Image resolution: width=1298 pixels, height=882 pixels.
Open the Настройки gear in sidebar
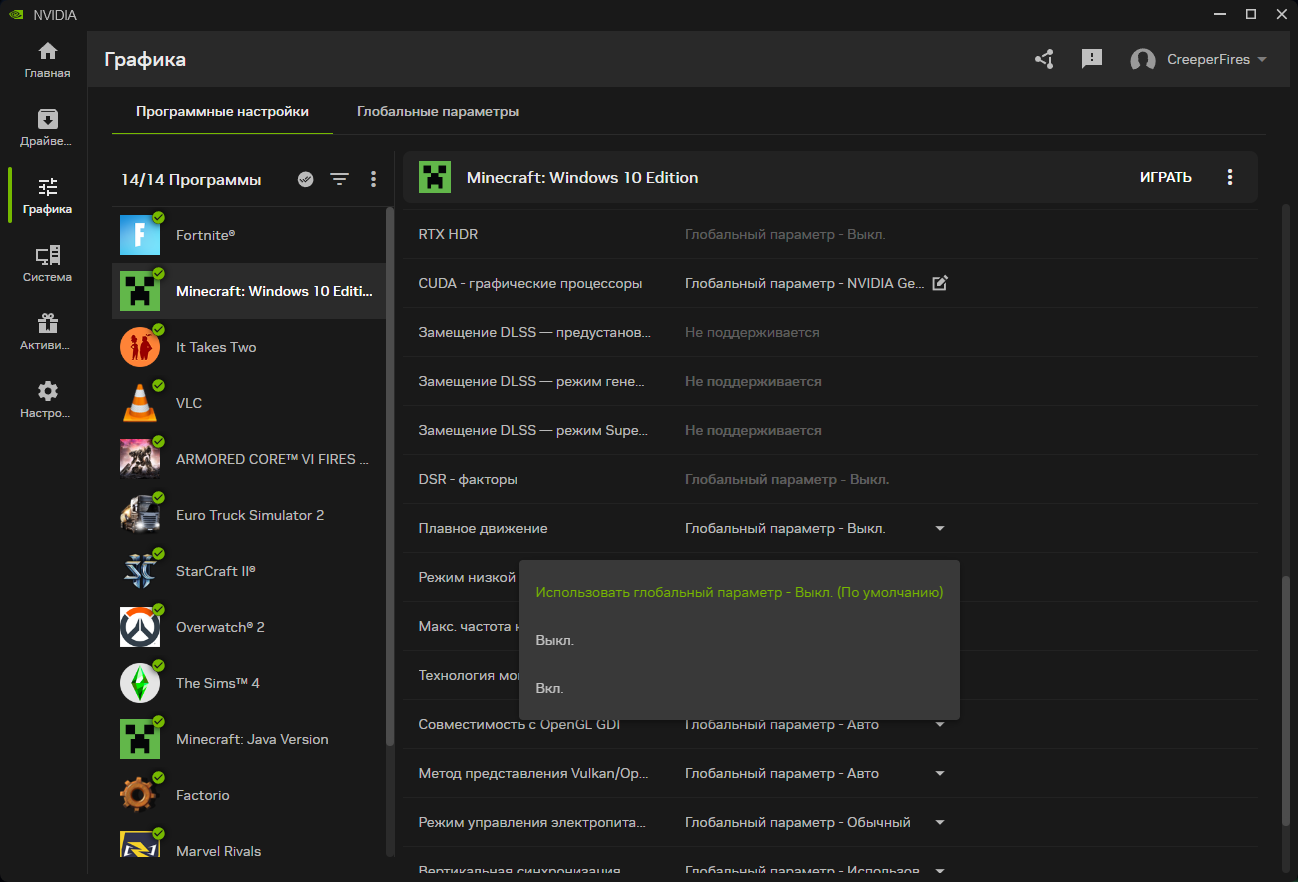pyautogui.click(x=47, y=400)
